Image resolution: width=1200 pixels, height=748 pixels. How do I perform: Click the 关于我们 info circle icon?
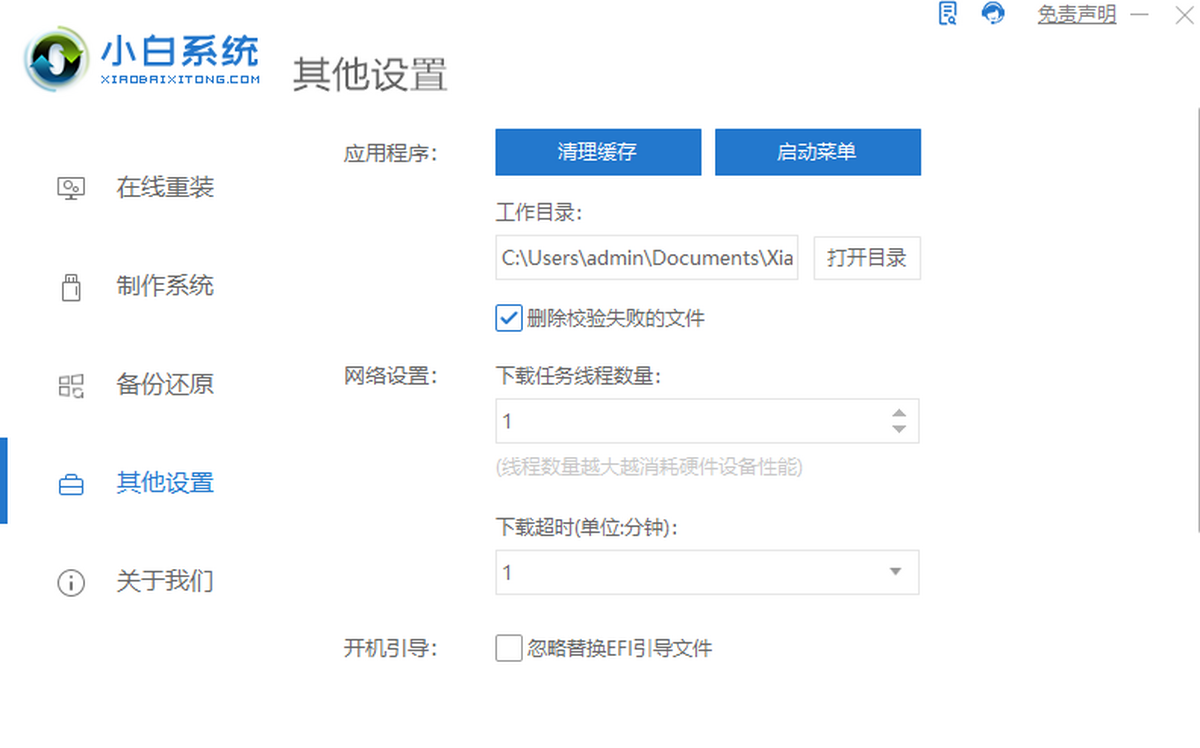pyautogui.click(x=71, y=582)
